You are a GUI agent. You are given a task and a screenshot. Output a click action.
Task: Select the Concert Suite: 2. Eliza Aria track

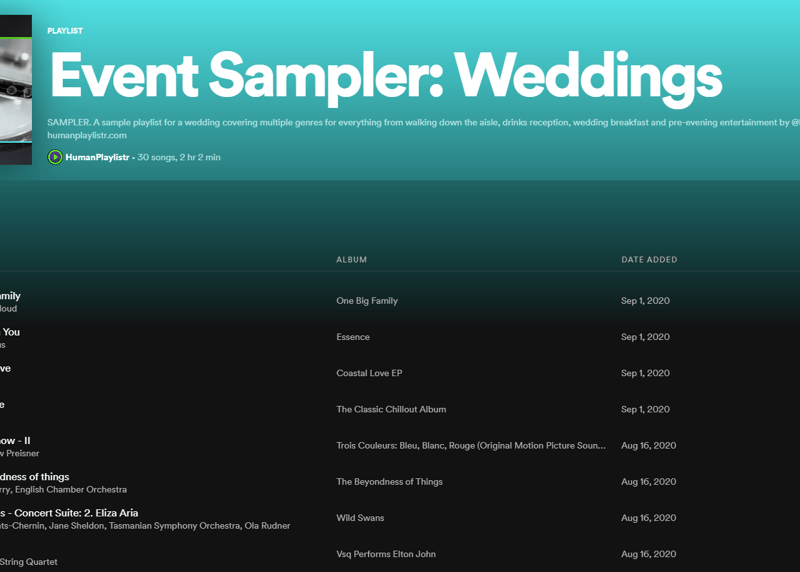(69, 513)
